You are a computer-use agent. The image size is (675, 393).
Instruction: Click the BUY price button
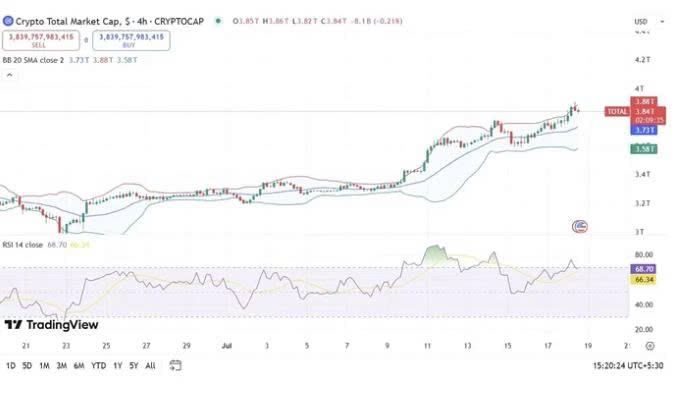click(x=131, y=40)
